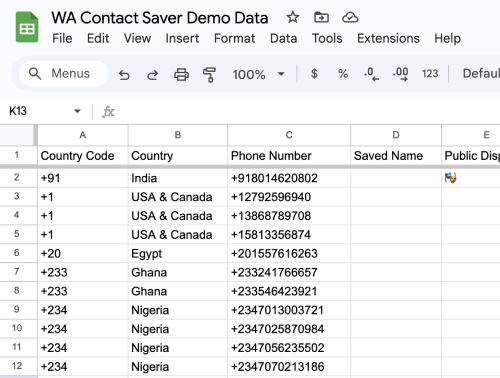Click the India cell
500x378 pixels.
[x=178, y=178]
